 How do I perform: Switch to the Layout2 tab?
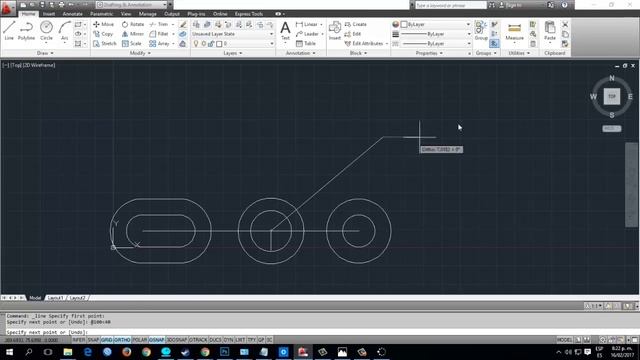click(x=77, y=298)
